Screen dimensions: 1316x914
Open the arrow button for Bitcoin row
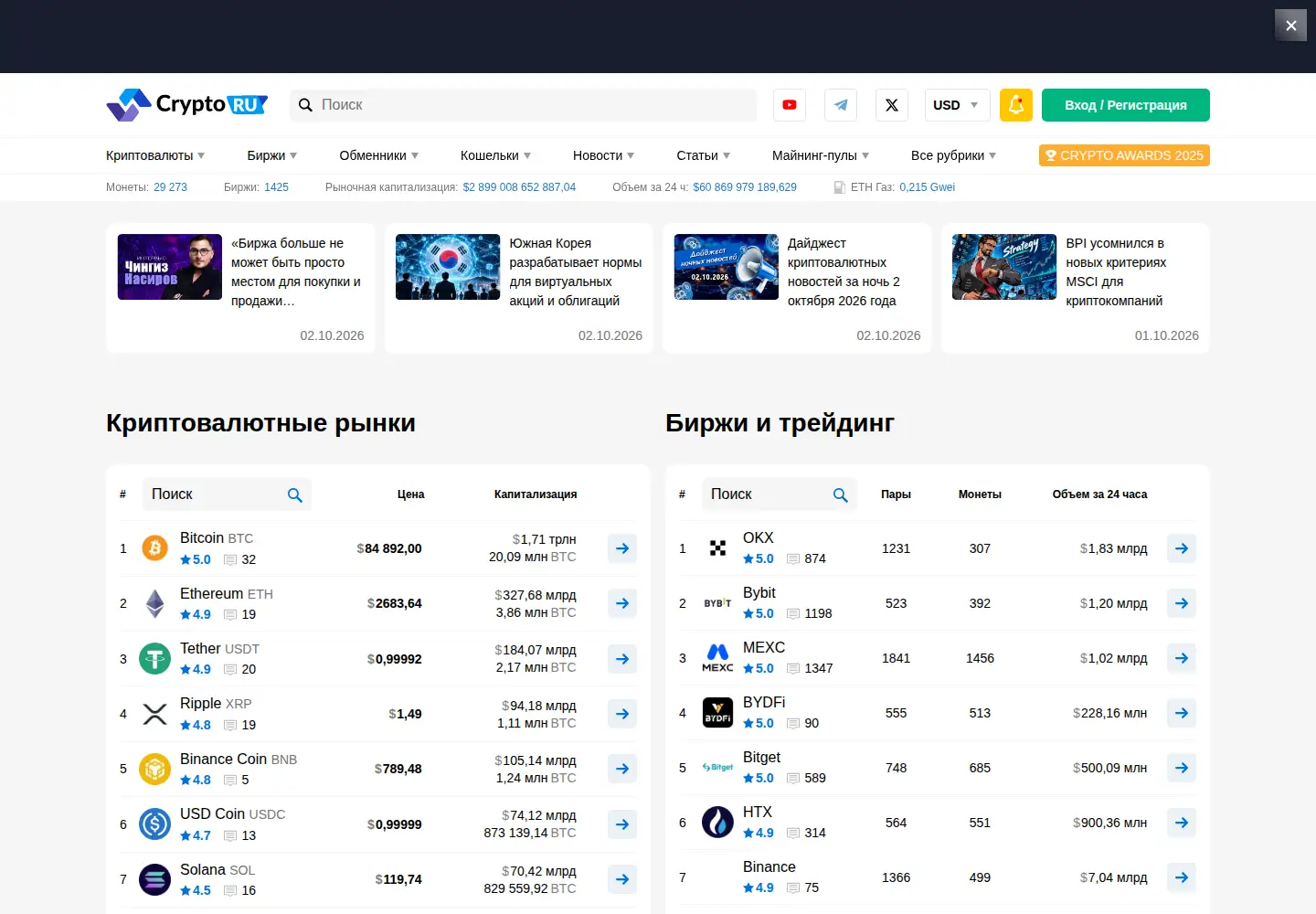click(x=622, y=548)
